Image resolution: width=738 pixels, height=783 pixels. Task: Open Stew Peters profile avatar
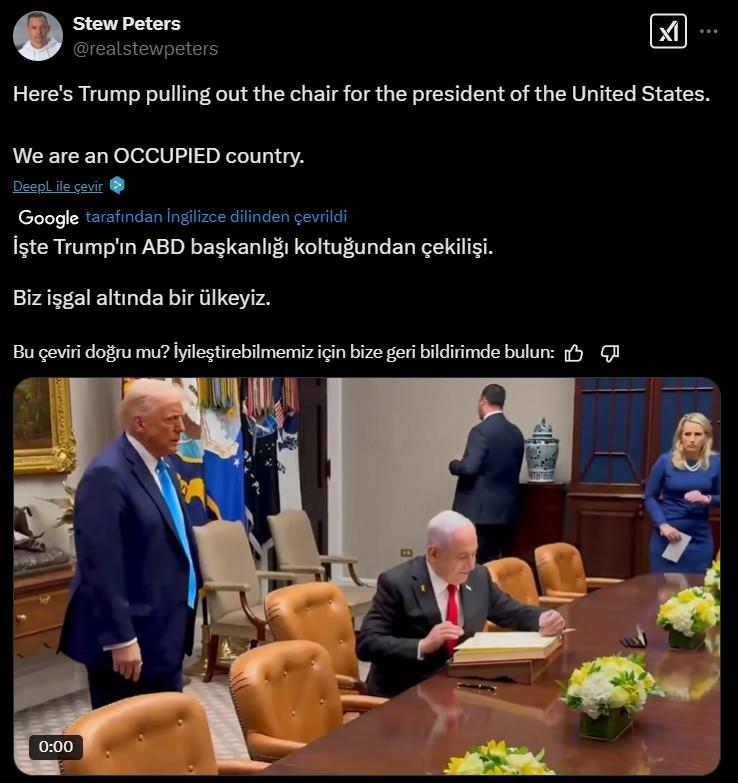coord(38,36)
